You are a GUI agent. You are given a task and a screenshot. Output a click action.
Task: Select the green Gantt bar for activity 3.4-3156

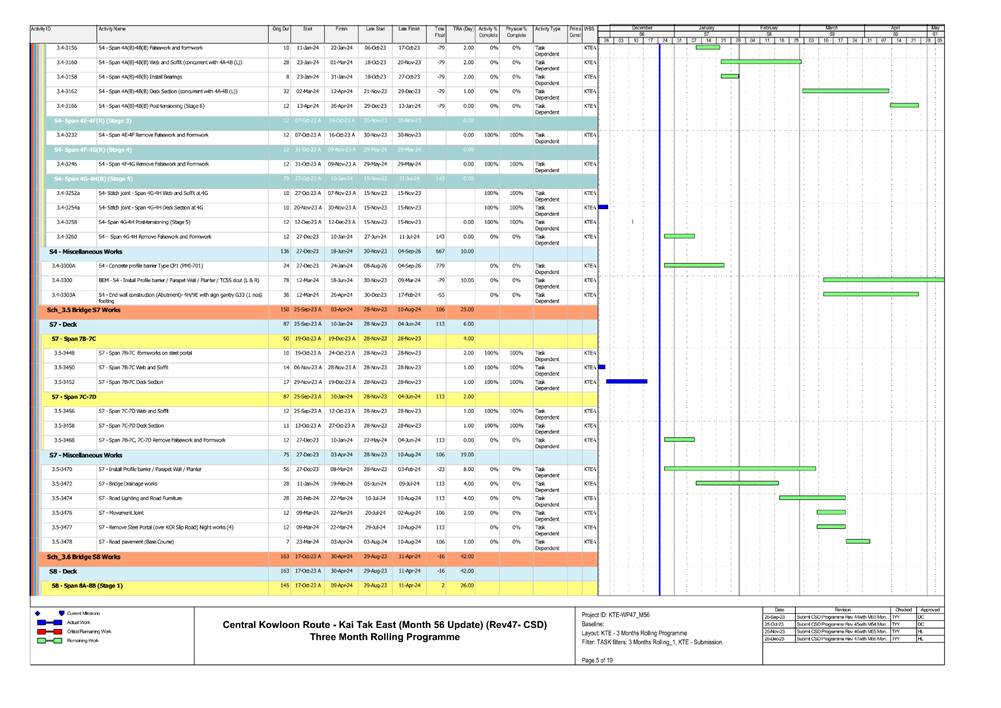(707, 47)
